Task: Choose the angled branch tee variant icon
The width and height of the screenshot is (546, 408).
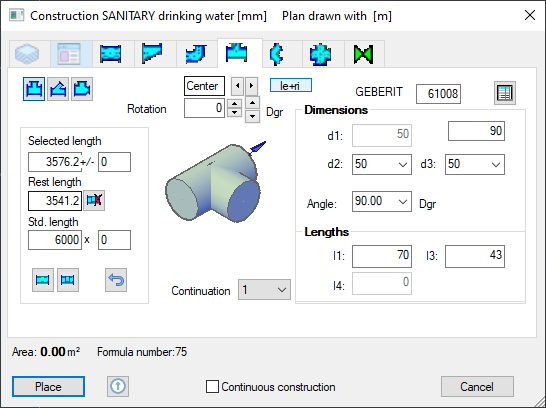Action: 58,89
